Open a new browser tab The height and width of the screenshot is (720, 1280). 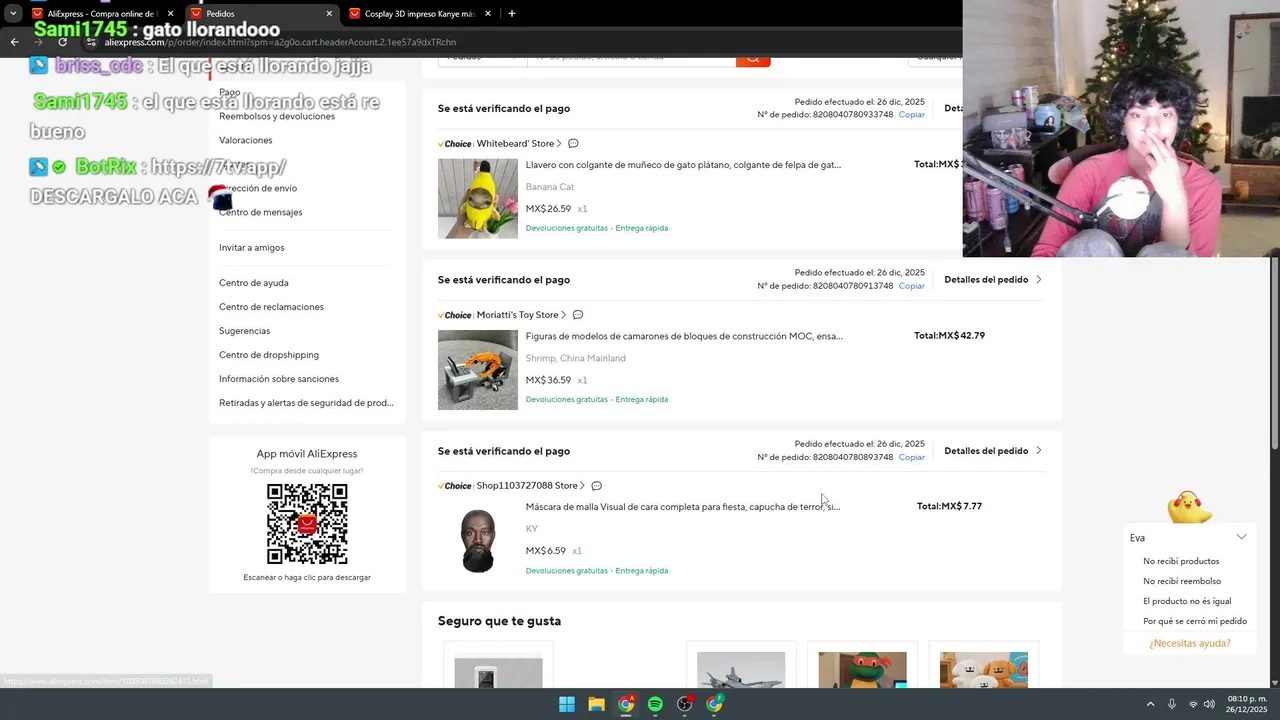(512, 14)
